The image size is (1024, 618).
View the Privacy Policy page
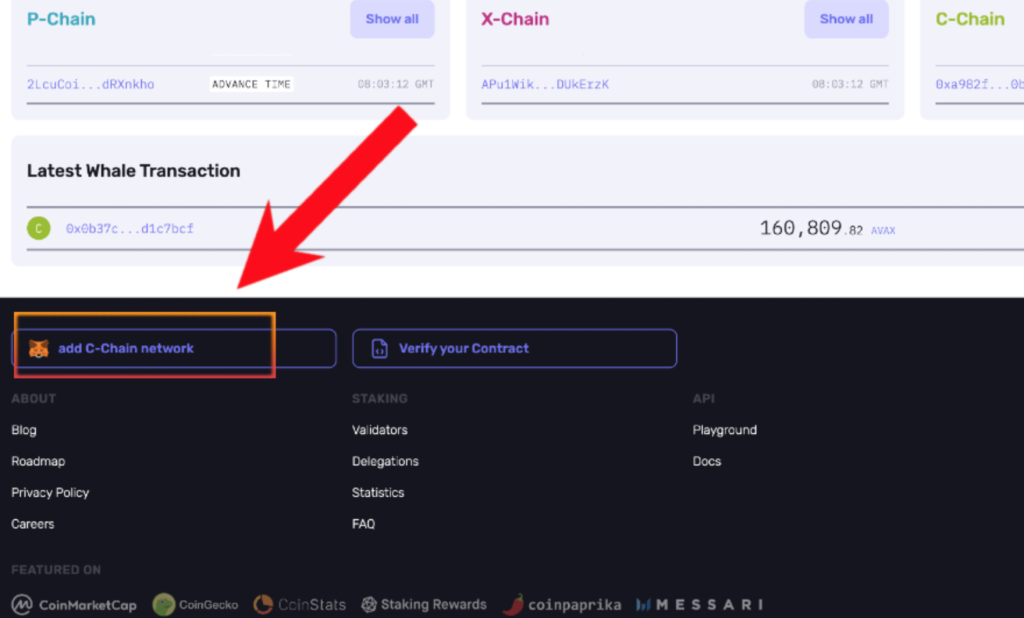50,493
